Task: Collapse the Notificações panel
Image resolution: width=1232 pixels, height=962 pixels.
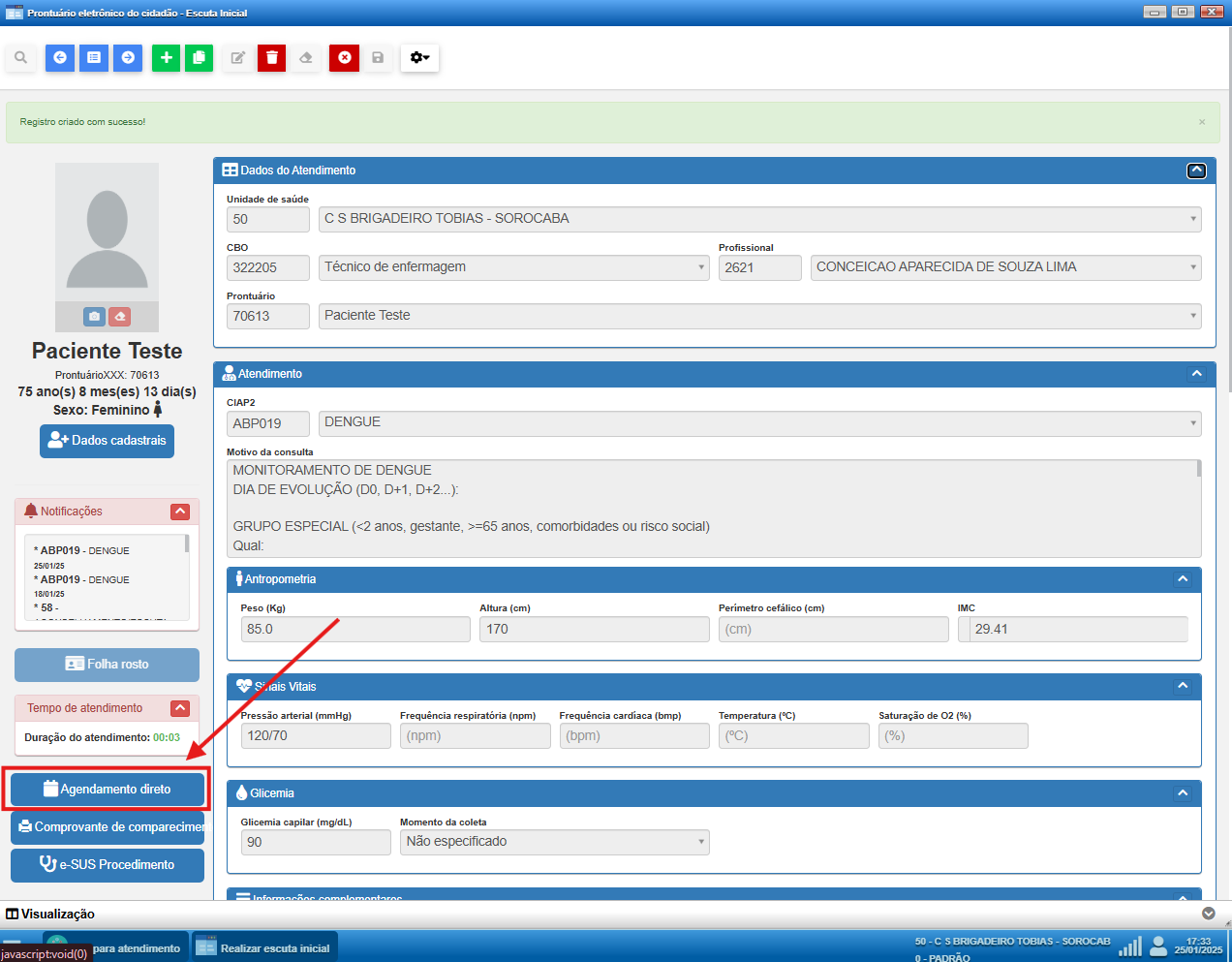Action: tap(180, 512)
